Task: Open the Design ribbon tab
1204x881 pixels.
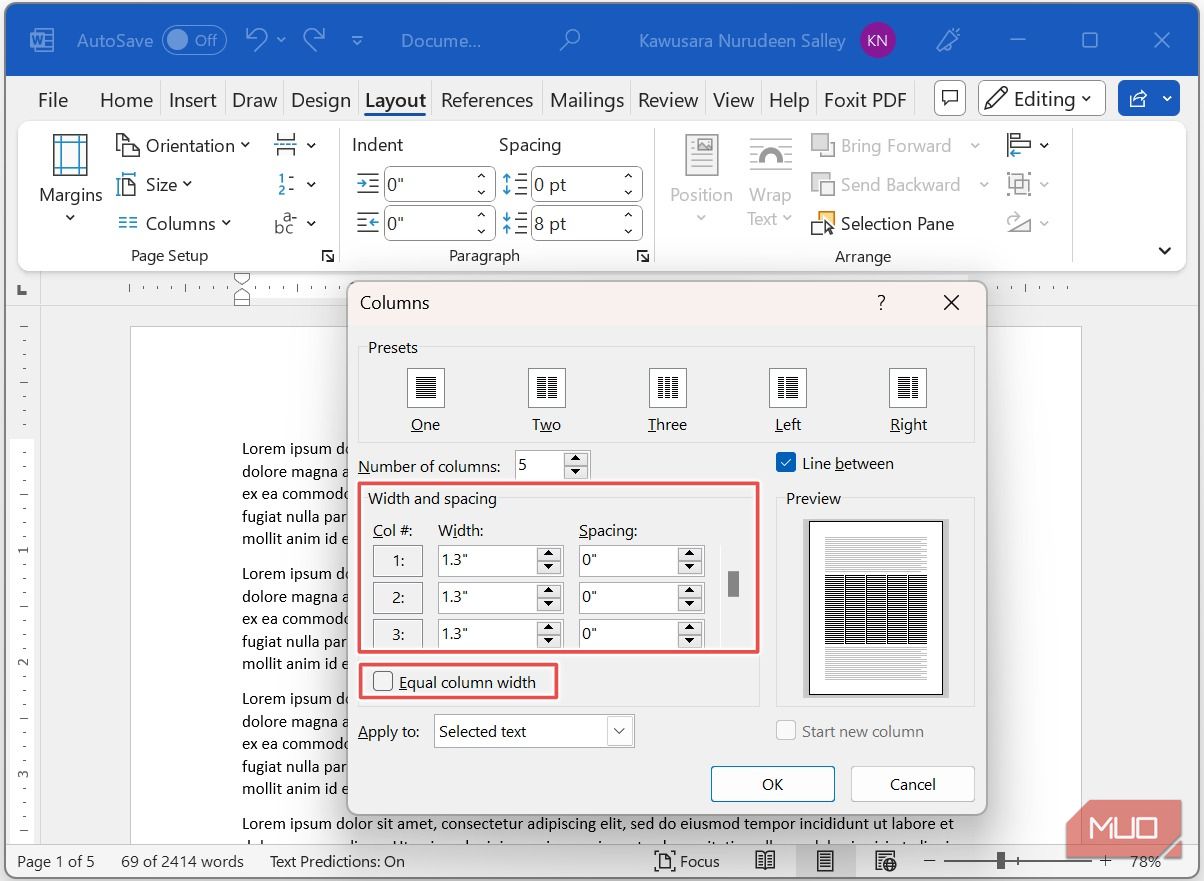Action: tap(320, 100)
